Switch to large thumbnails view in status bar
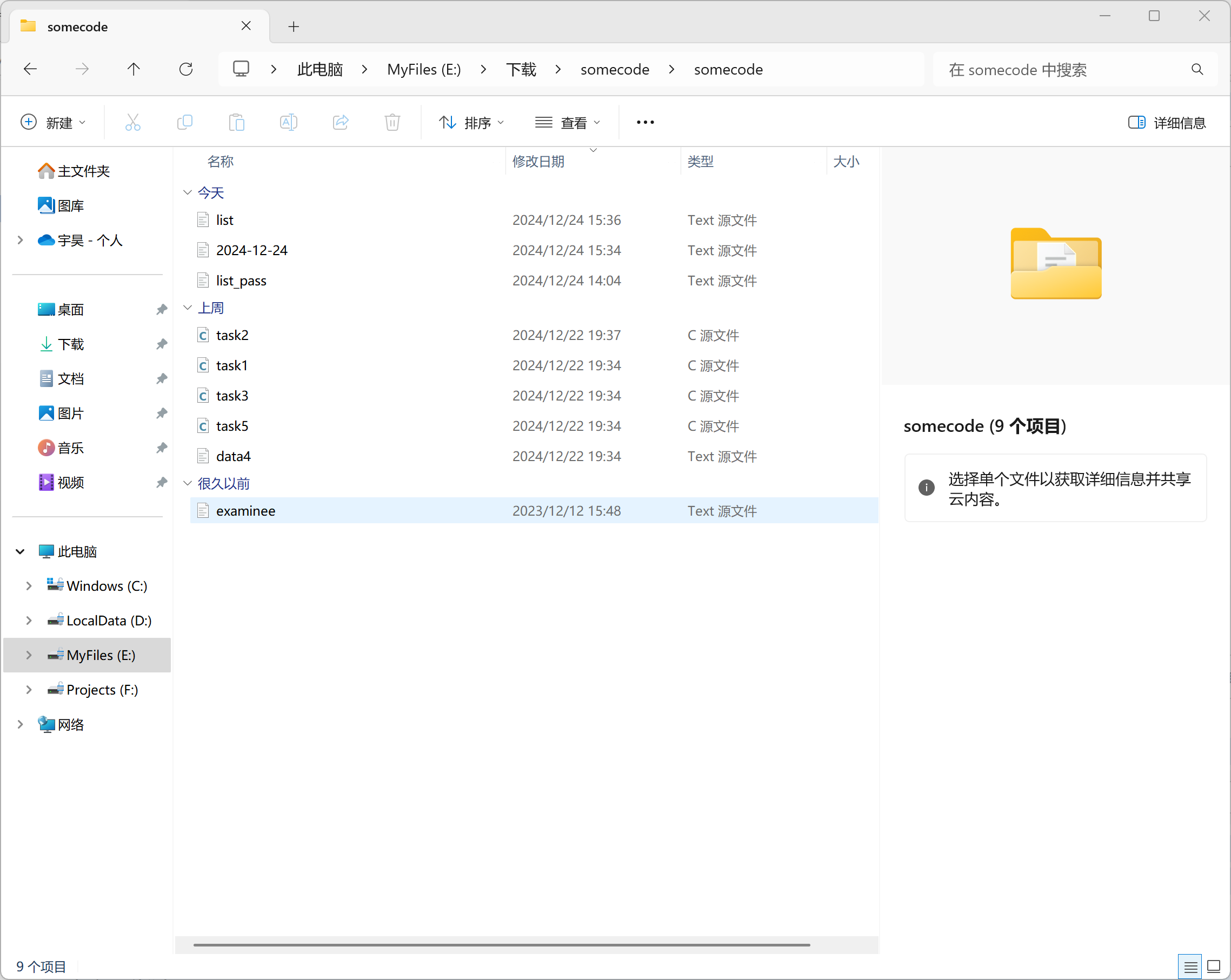Screen dimensions: 1231x980 (x=1214, y=966)
